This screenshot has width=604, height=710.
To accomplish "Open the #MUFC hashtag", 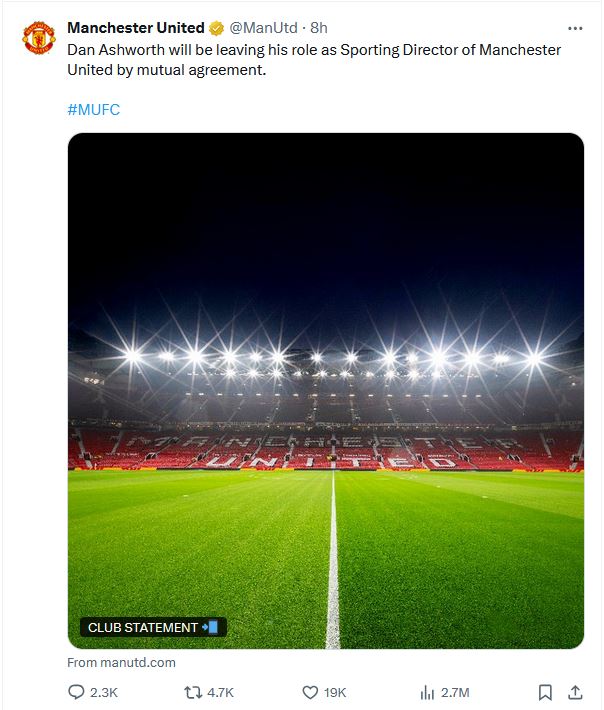I will (x=94, y=110).
